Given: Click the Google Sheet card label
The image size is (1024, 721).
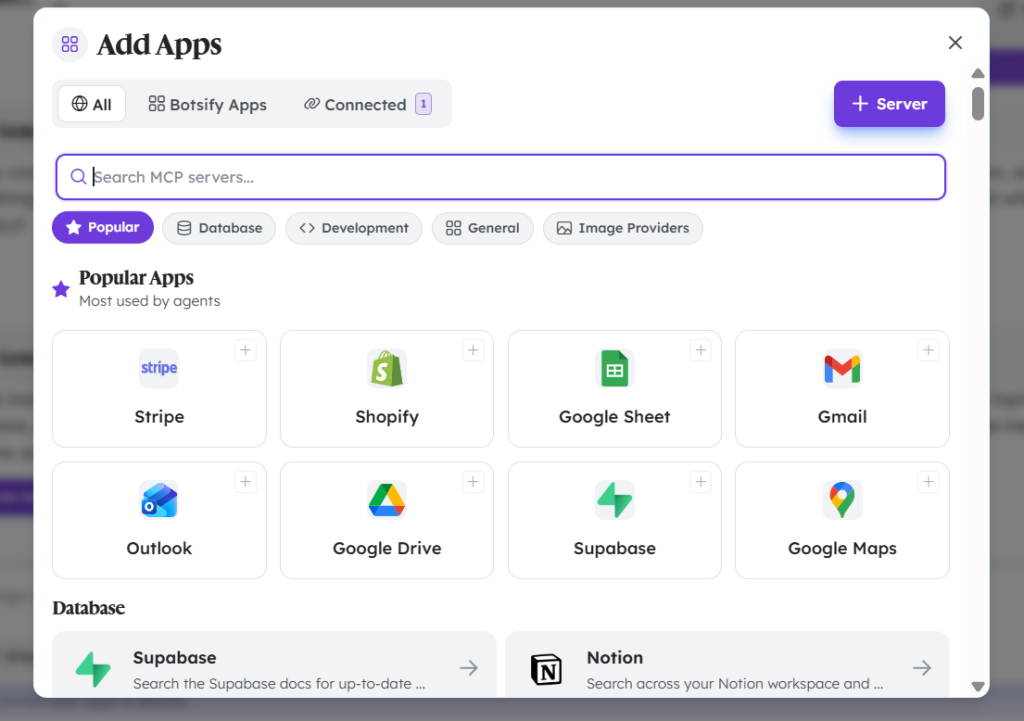Looking at the screenshot, I should click(x=615, y=417).
